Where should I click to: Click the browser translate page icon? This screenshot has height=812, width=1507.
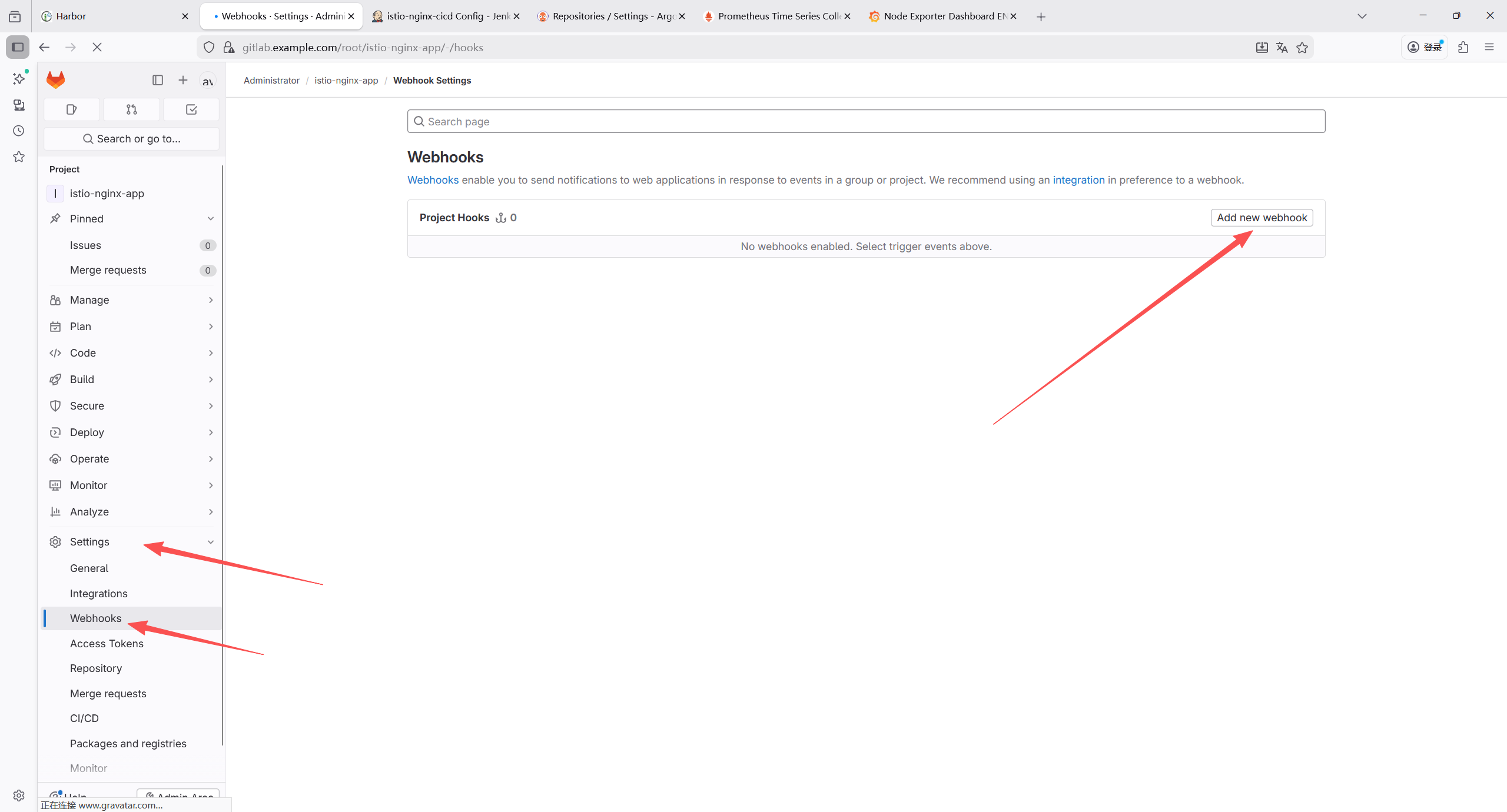[1282, 48]
